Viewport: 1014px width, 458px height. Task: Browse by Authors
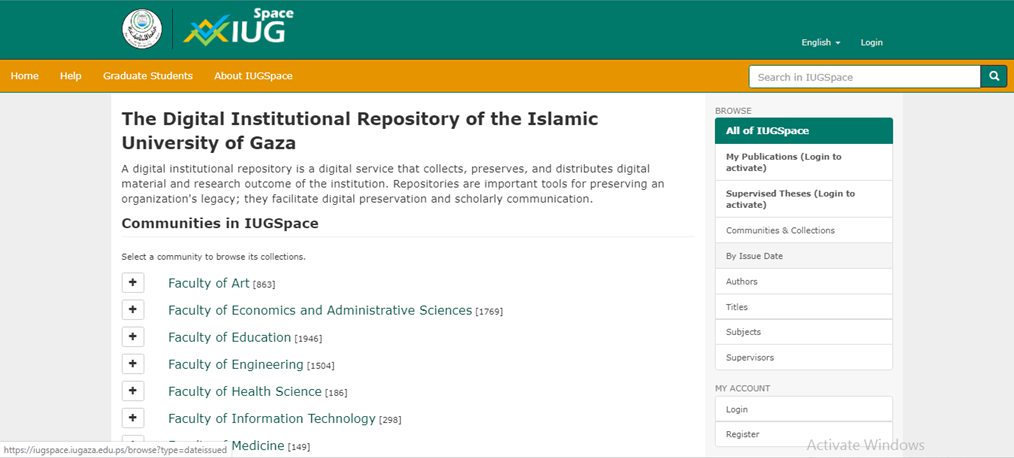[804, 281]
